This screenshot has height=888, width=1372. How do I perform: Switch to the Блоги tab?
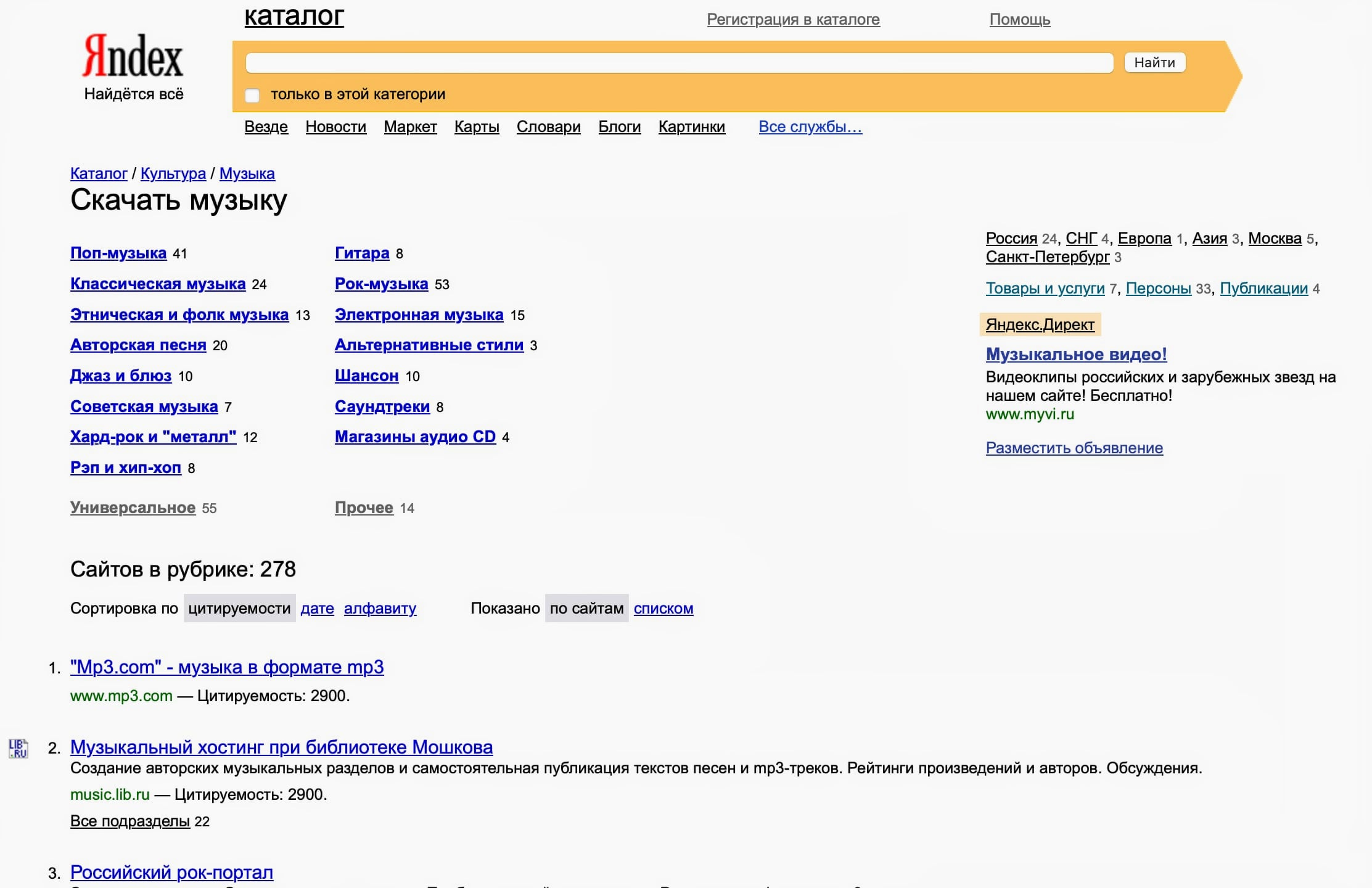tap(620, 127)
